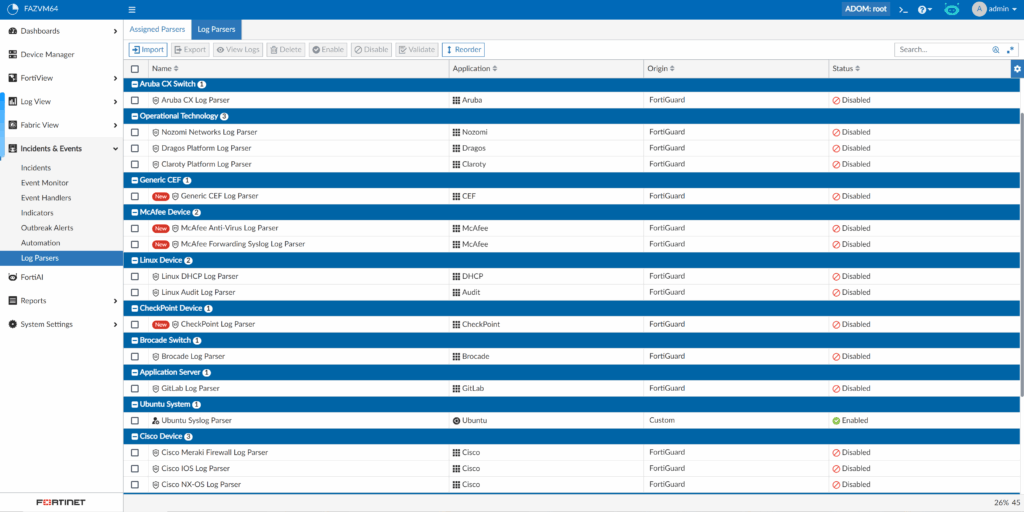Viewport: 1024px width, 512px height.
Task: Click the New badge on Generic CEF parser
Action: [161, 196]
